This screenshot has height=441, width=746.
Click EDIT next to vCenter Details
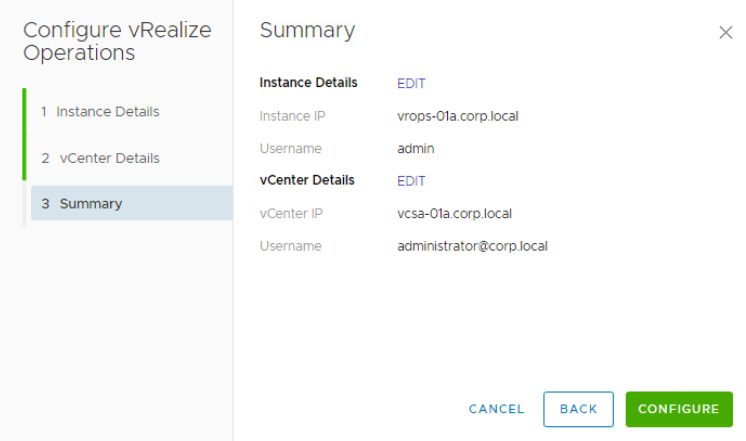coord(411,181)
